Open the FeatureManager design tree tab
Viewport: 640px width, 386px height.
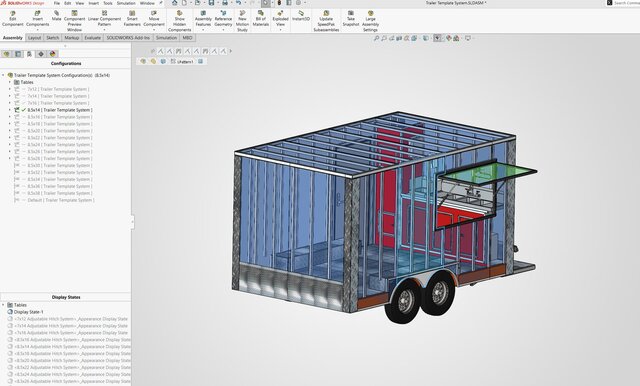(x=6, y=54)
